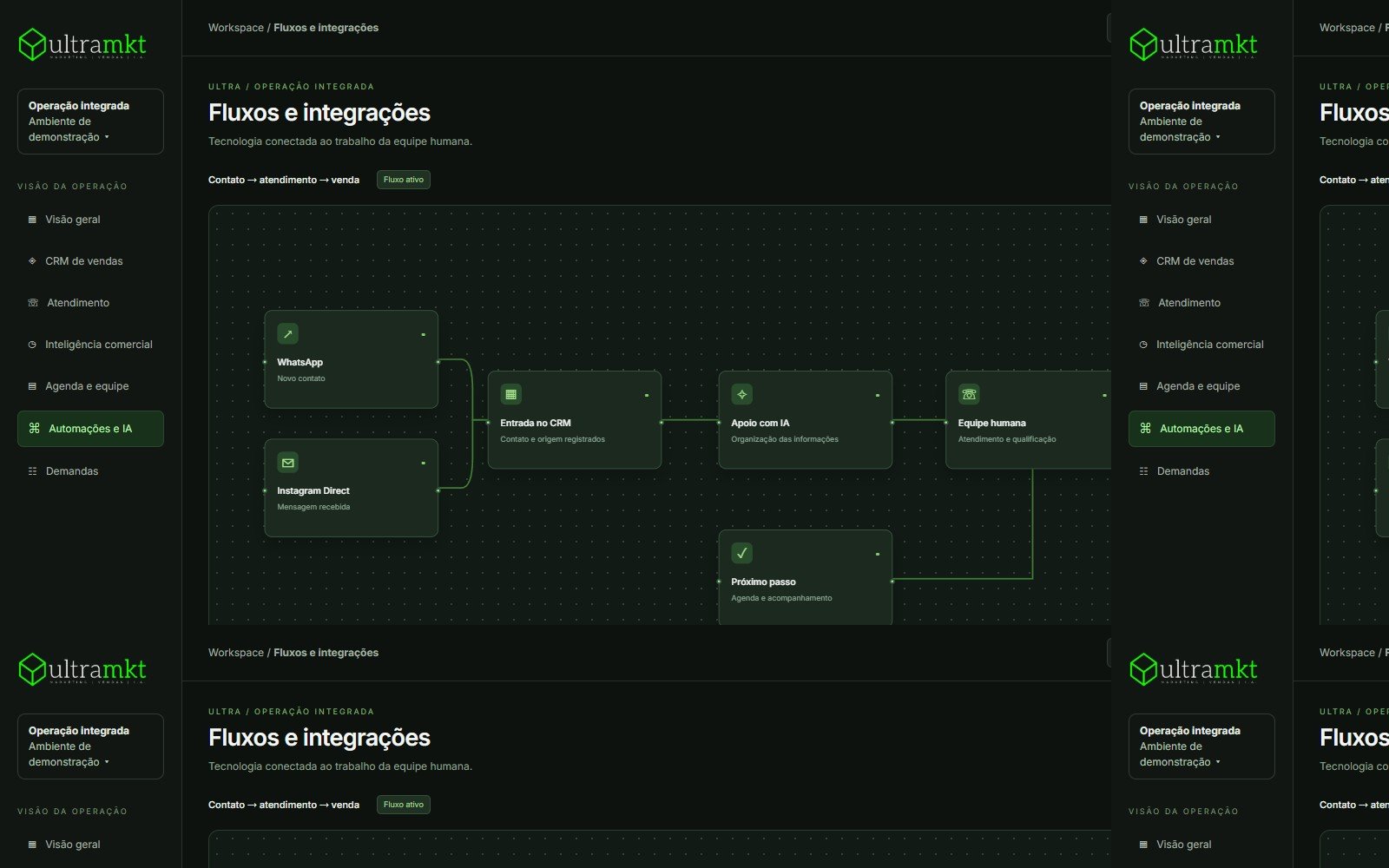1389x868 pixels.
Task: Expand Operação integrada selector in upper-left copy
Action: pos(90,122)
